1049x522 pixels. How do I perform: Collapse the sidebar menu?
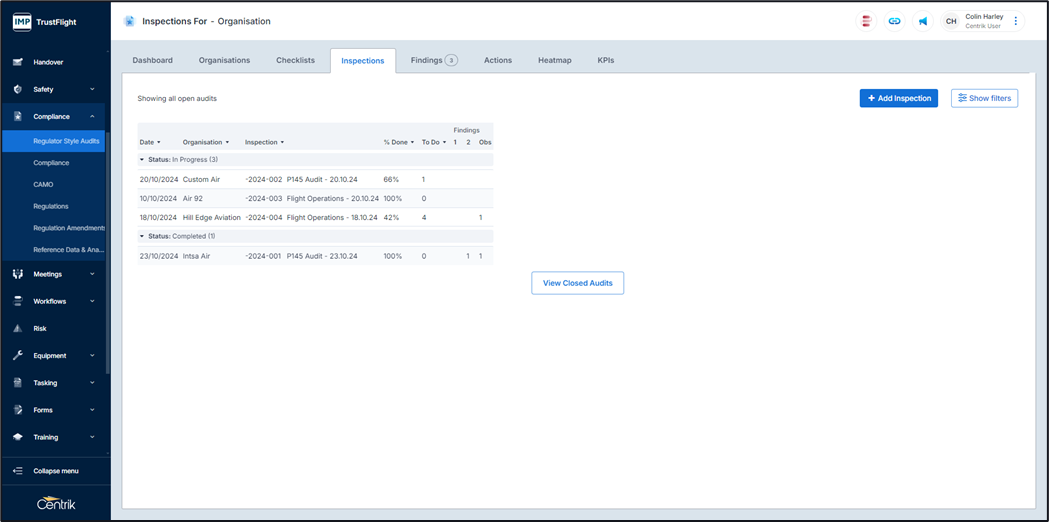tap(55, 471)
